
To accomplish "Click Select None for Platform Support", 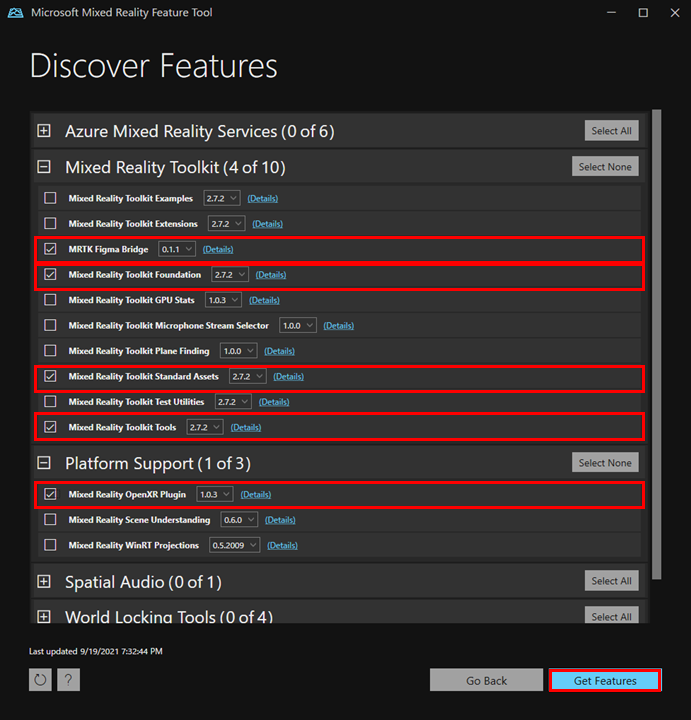I will click(605, 463).
